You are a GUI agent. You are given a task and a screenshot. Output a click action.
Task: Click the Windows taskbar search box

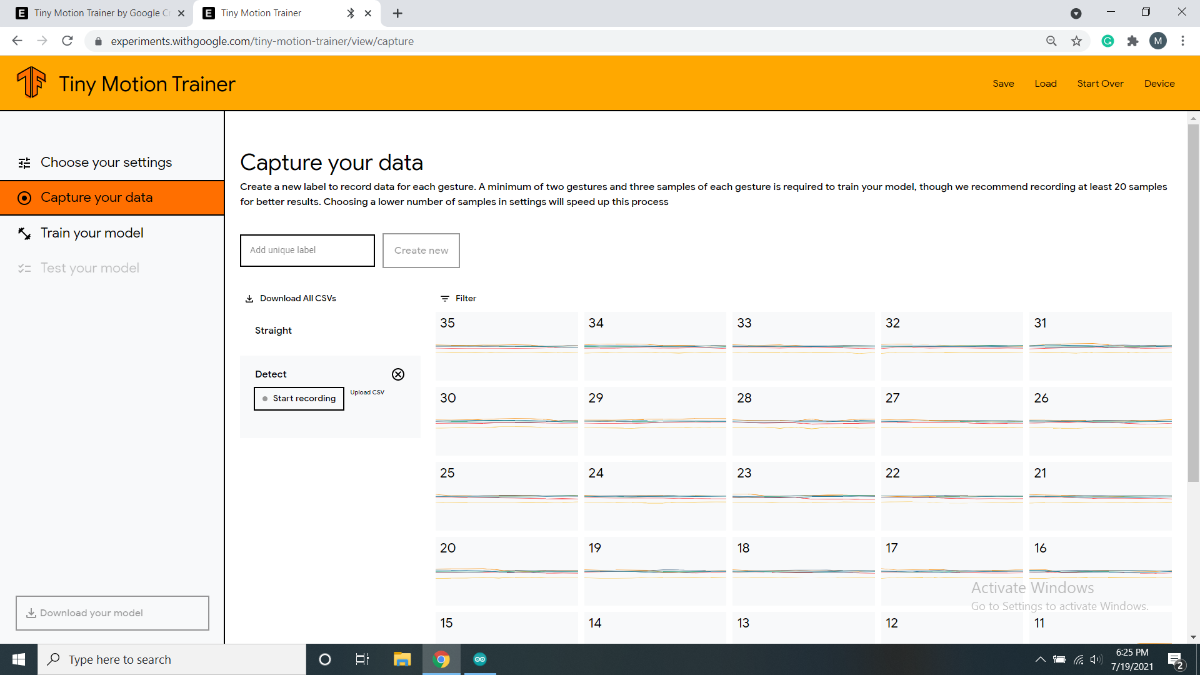click(171, 659)
